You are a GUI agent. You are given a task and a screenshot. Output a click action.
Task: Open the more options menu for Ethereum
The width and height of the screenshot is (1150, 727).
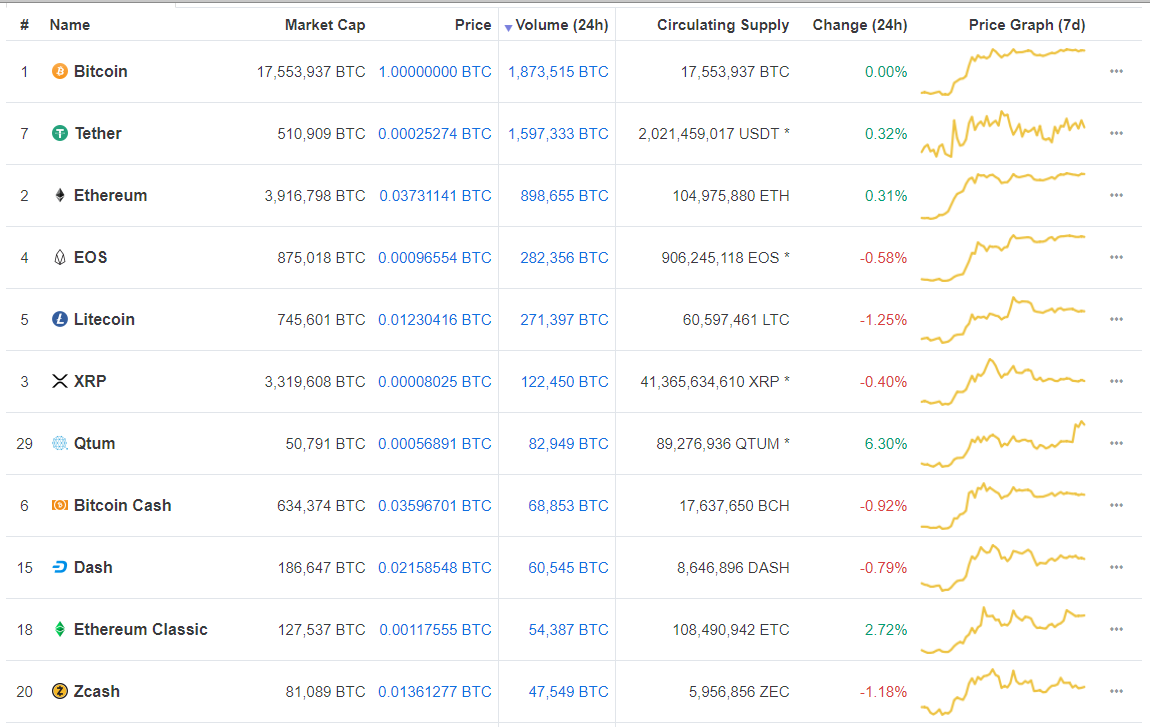pos(1116,196)
